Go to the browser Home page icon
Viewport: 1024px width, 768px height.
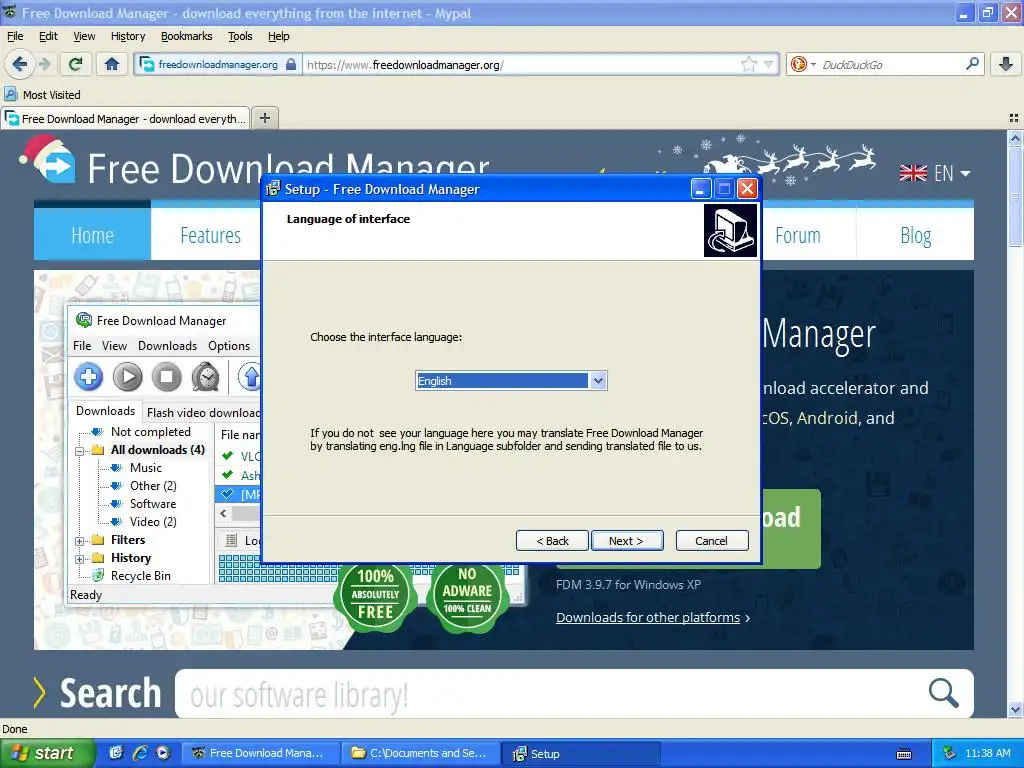point(112,64)
